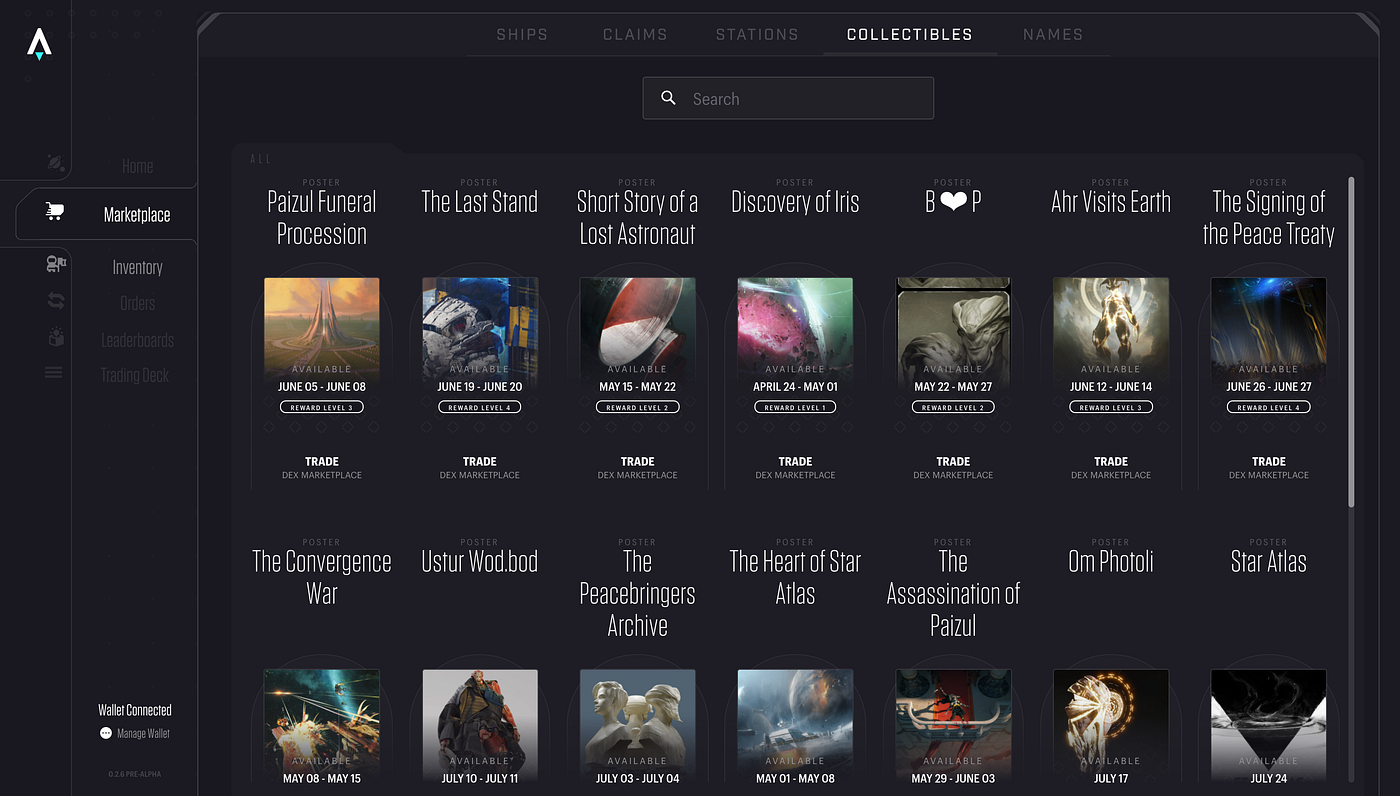Switch to the CLAIMS tab
This screenshot has height=796, width=1400.
pos(635,33)
